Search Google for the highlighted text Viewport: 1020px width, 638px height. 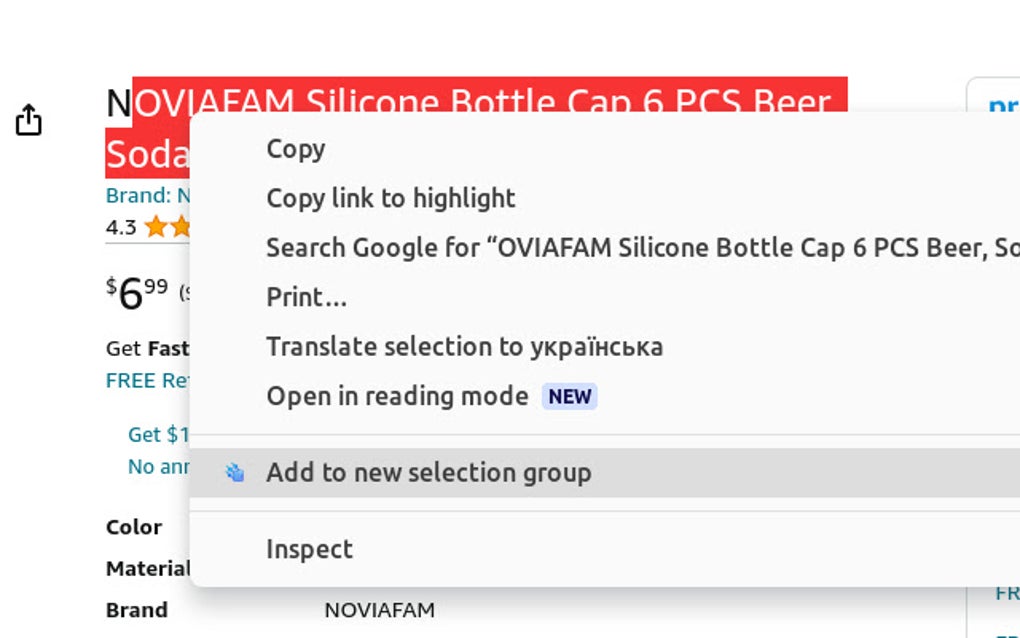[x=500, y=247]
